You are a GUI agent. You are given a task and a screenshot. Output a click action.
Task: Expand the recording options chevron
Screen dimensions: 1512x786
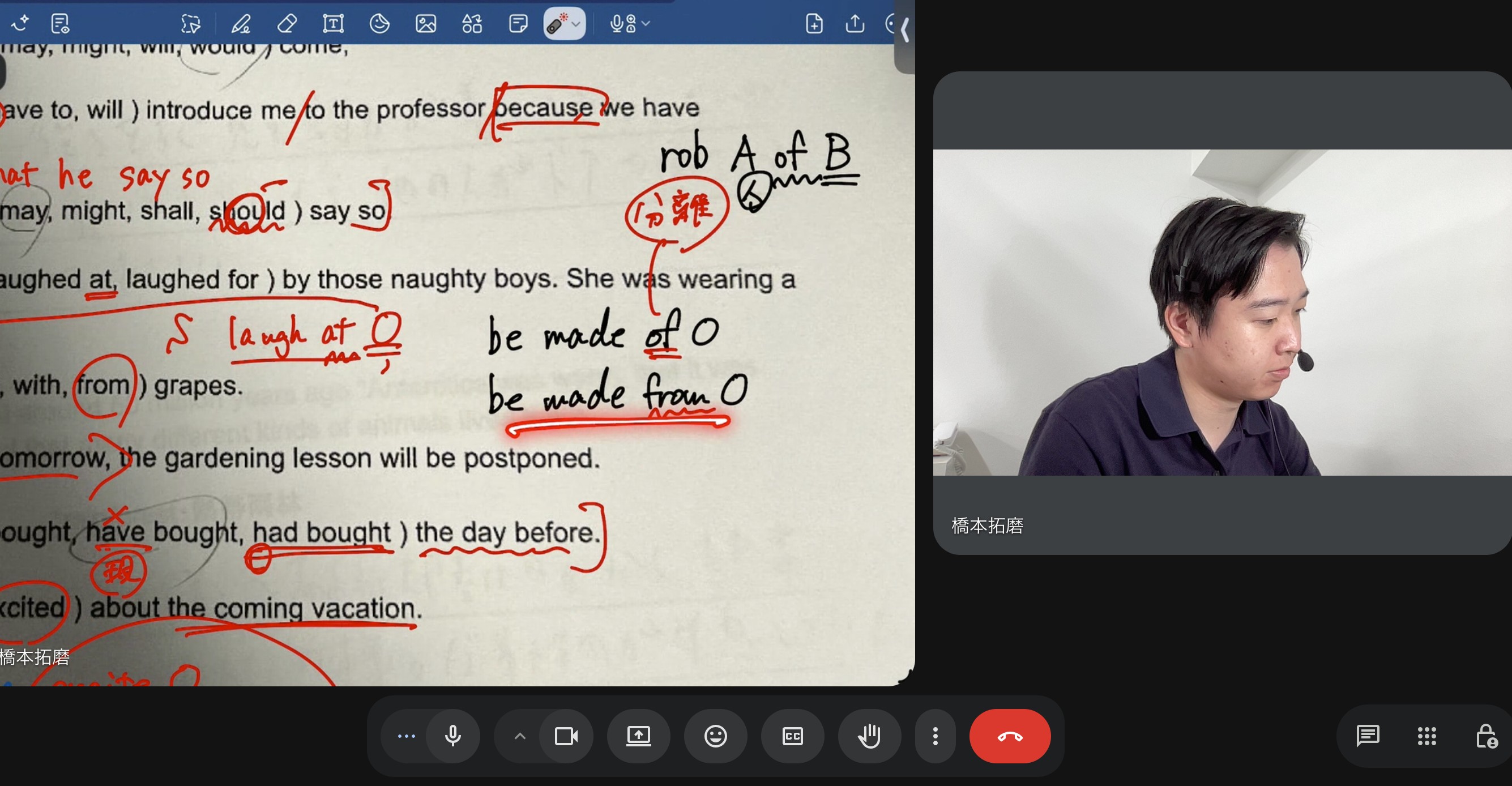(x=646, y=23)
